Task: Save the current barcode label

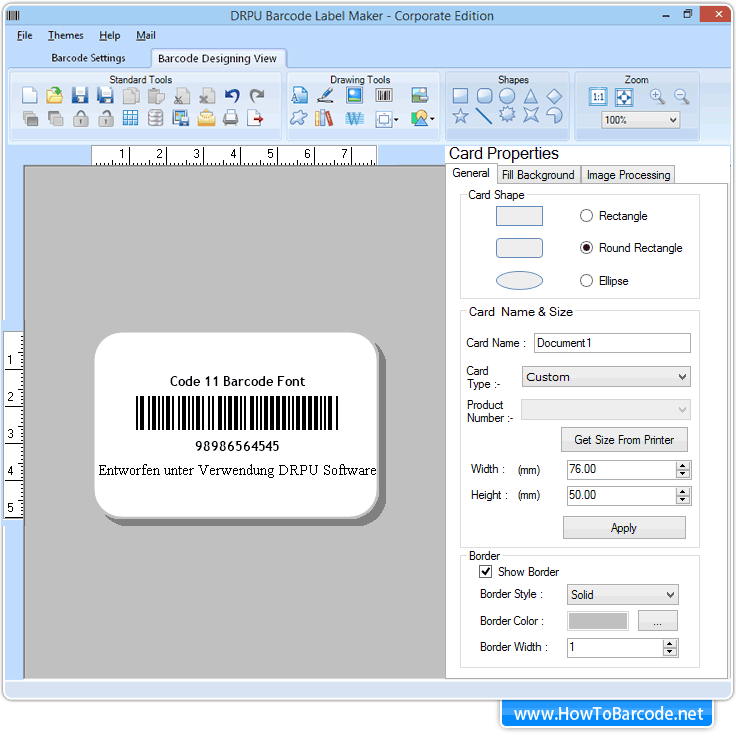Action: point(80,95)
